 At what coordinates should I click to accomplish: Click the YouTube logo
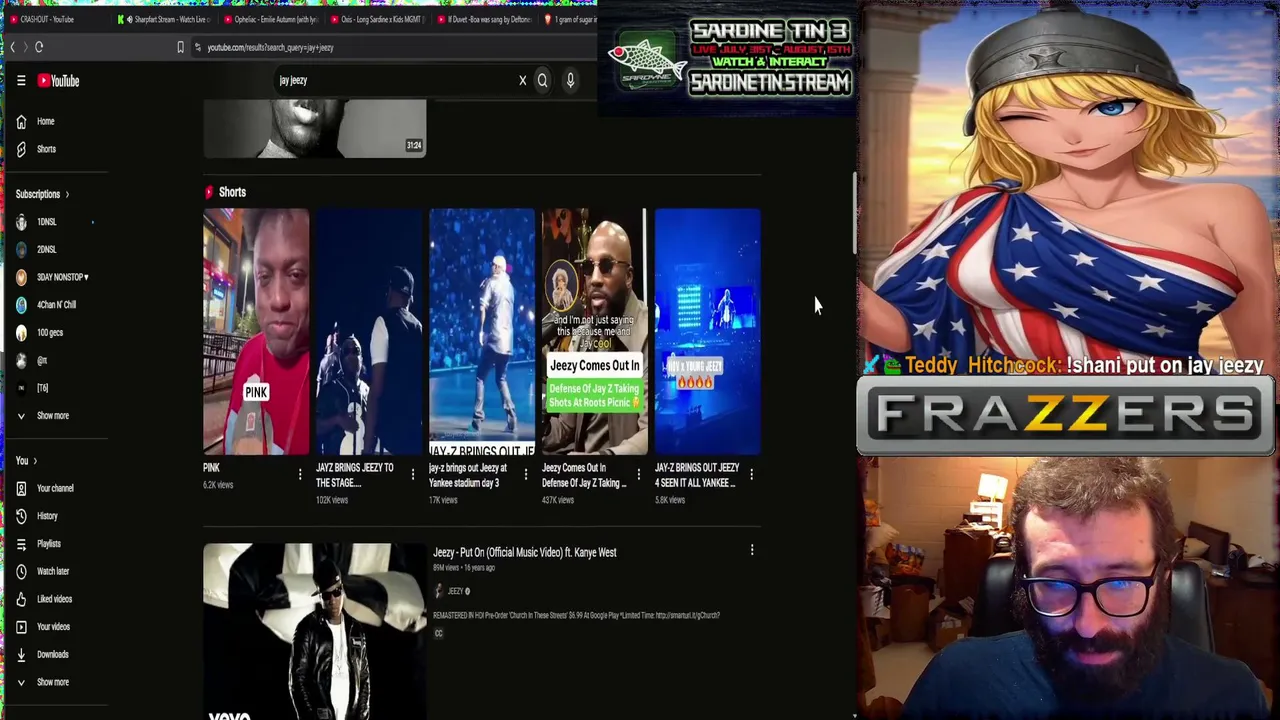click(x=59, y=81)
